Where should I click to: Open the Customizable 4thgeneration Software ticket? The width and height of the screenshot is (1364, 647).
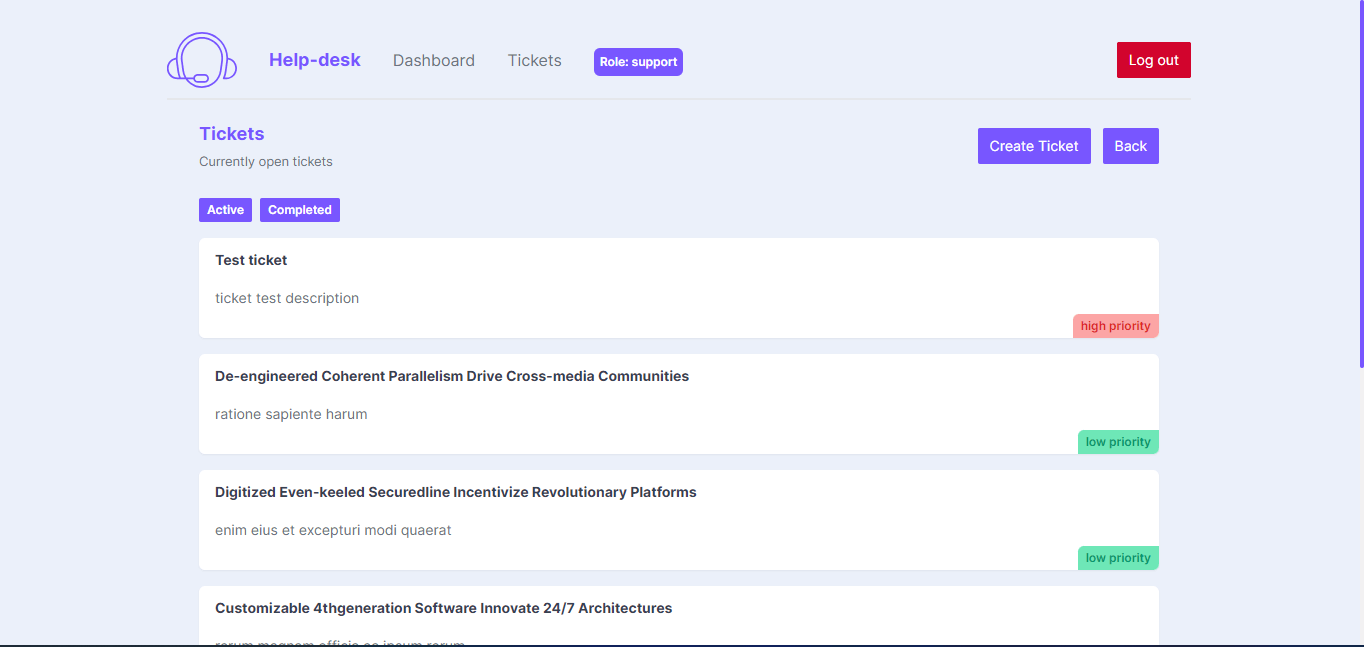coord(443,608)
